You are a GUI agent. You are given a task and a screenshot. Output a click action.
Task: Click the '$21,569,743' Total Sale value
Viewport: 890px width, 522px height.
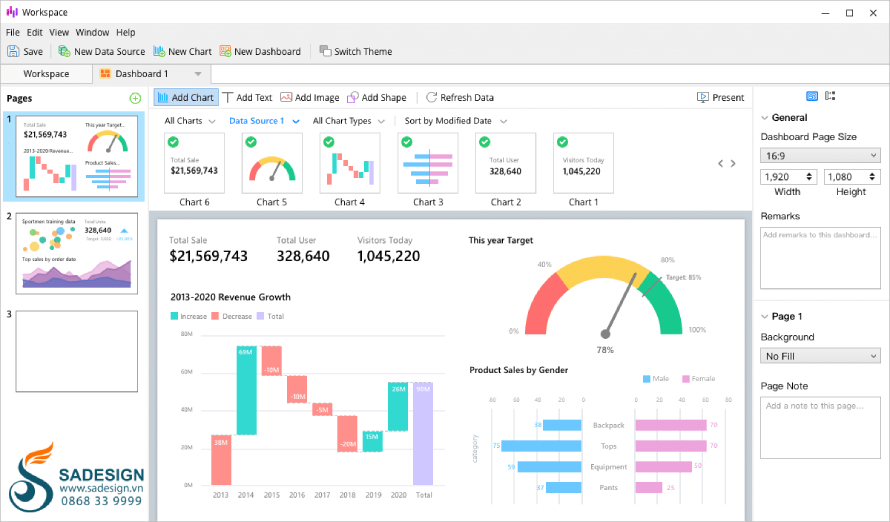click(x=208, y=256)
